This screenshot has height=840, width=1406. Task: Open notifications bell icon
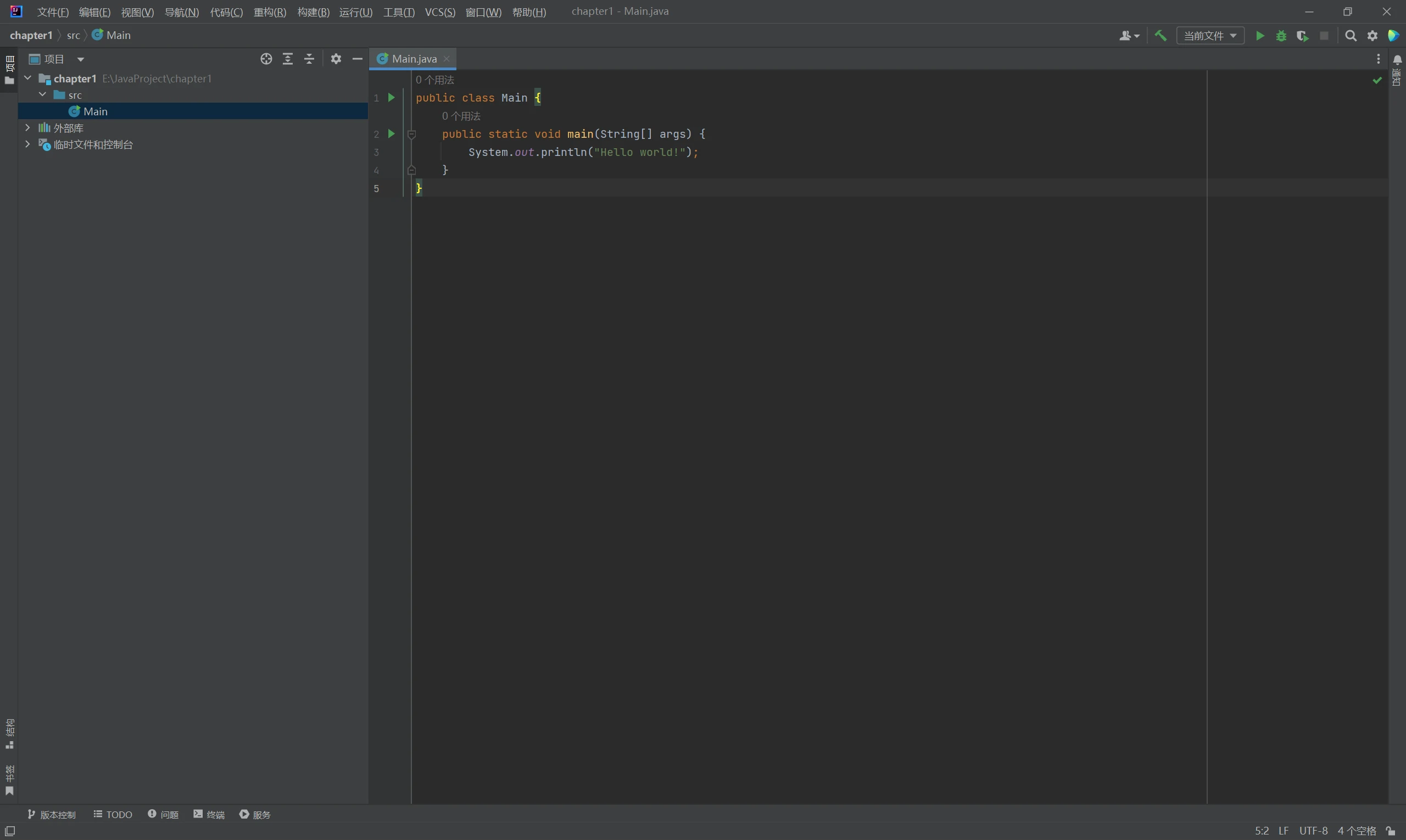coord(1397,59)
